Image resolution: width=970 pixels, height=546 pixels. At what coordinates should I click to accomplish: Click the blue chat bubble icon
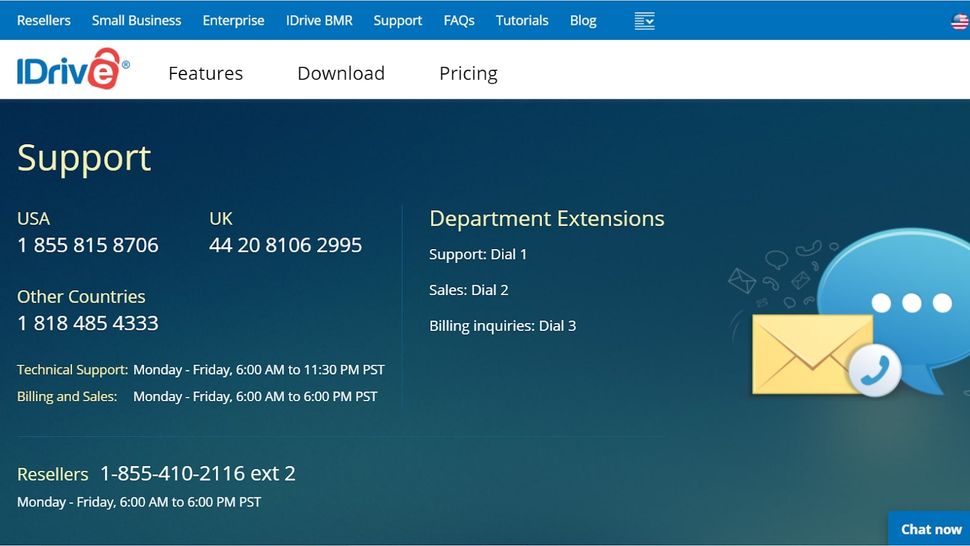(x=897, y=303)
